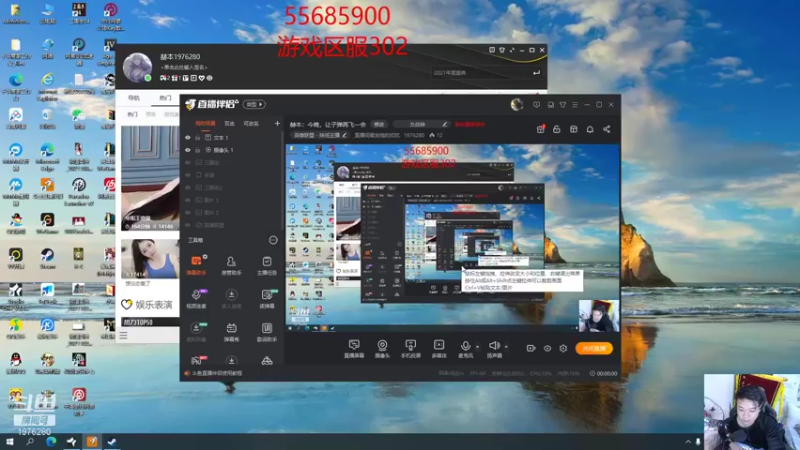
Task: Click the unlock padlock icon in top toolbar
Action: [x=557, y=129]
